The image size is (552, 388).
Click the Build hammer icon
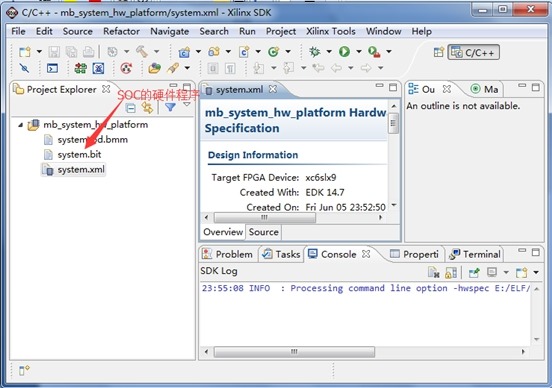pyautogui.click(x=142, y=52)
